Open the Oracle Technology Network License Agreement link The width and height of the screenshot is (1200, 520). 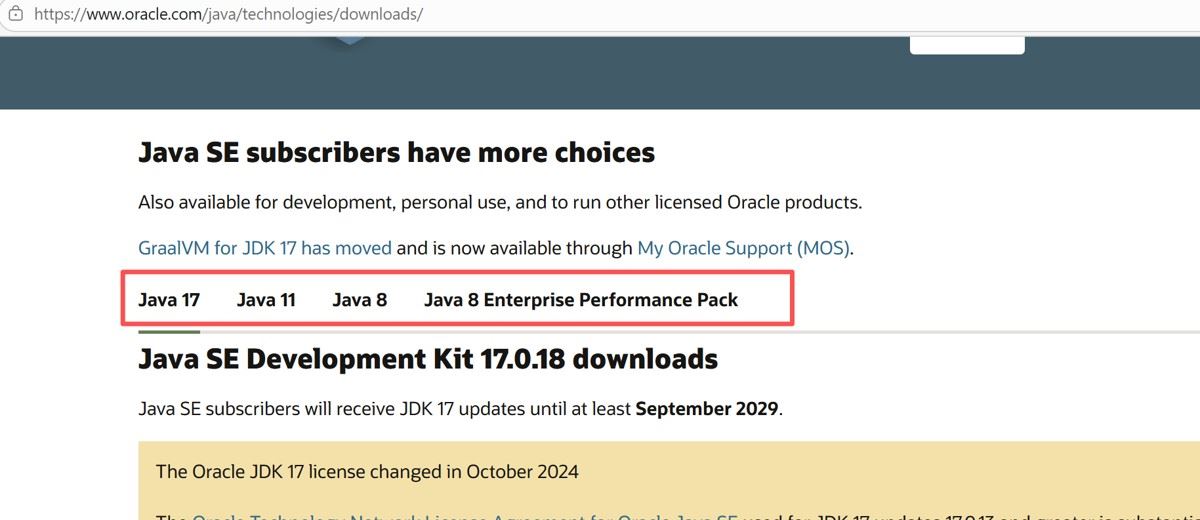point(465,517)
